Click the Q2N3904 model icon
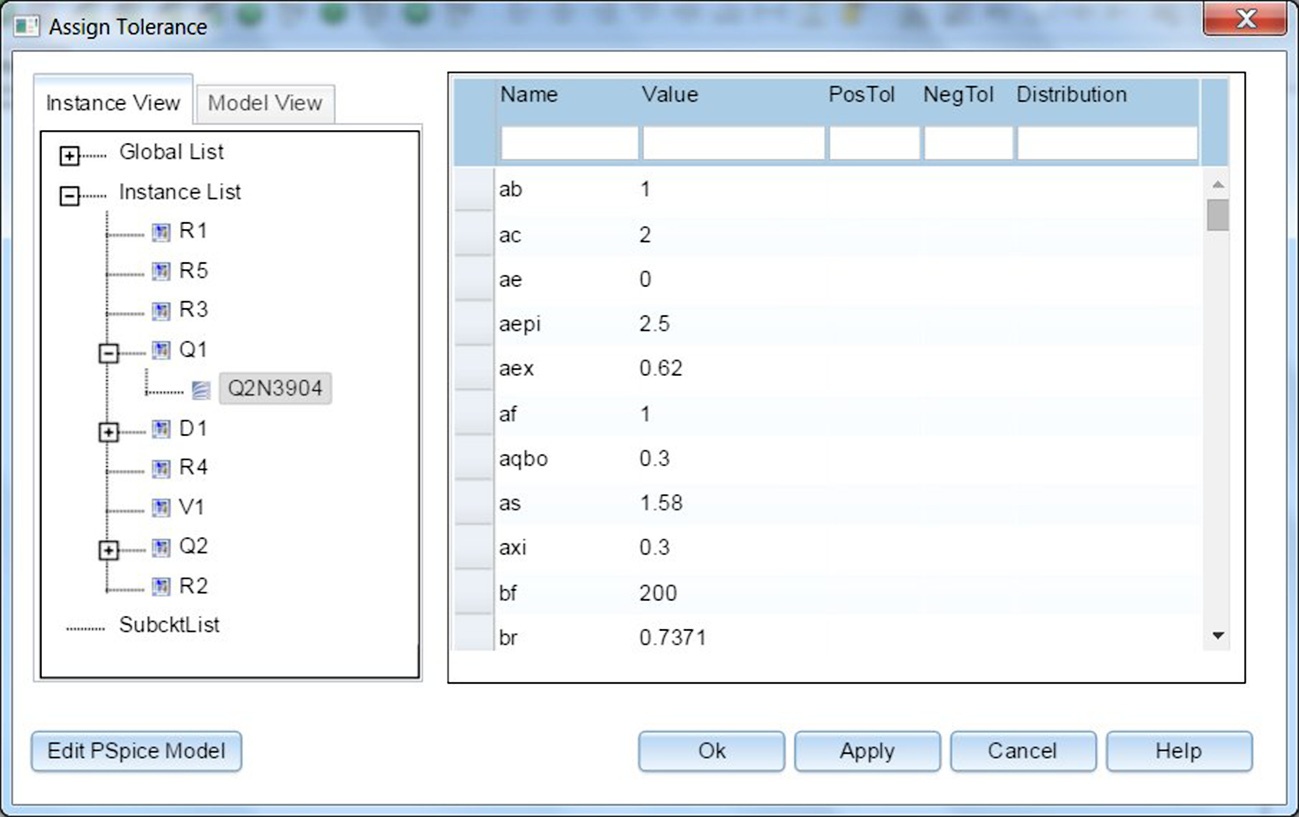Screen dimensions: 1299x817 201,390
